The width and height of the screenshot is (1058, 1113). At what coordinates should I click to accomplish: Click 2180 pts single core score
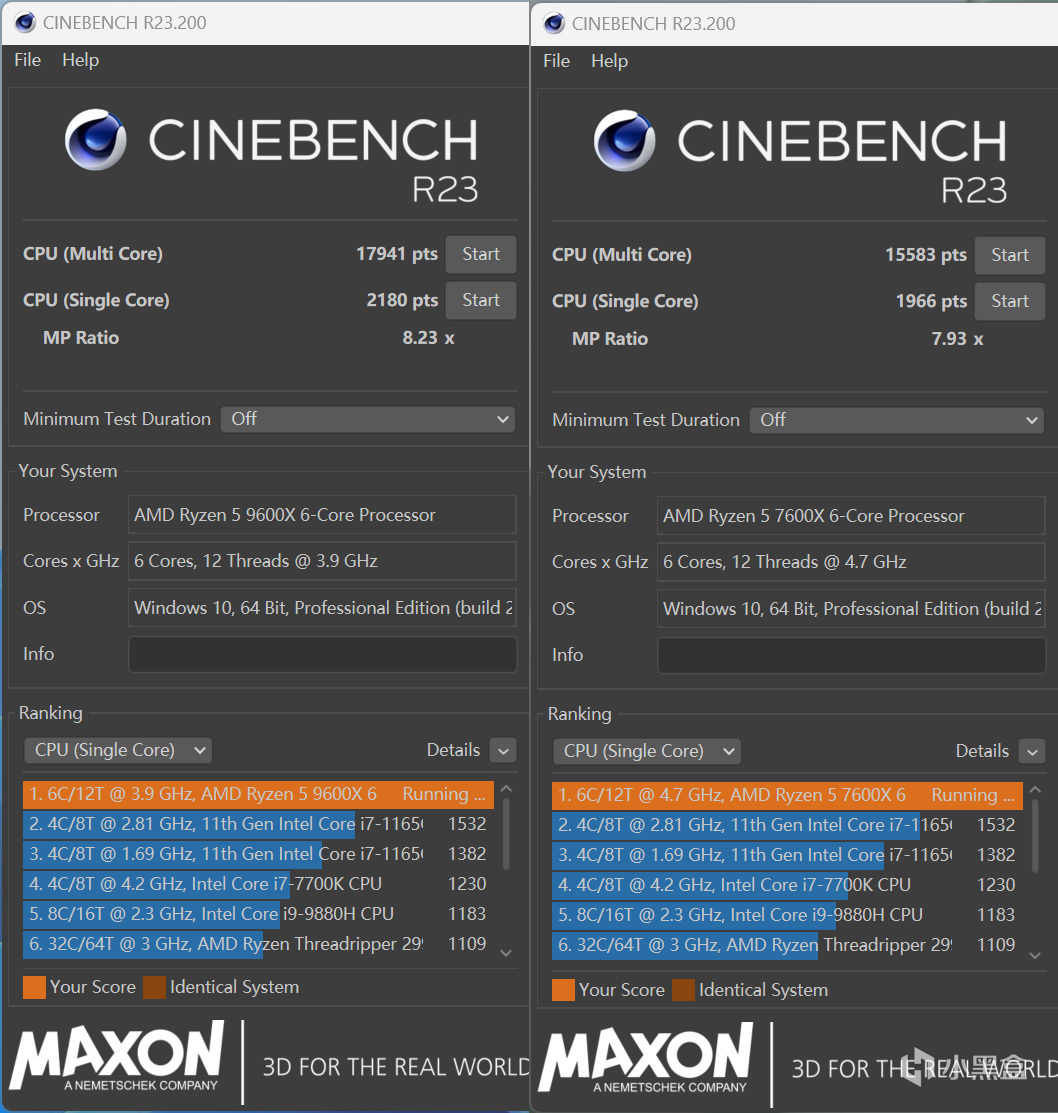(402, 300)
